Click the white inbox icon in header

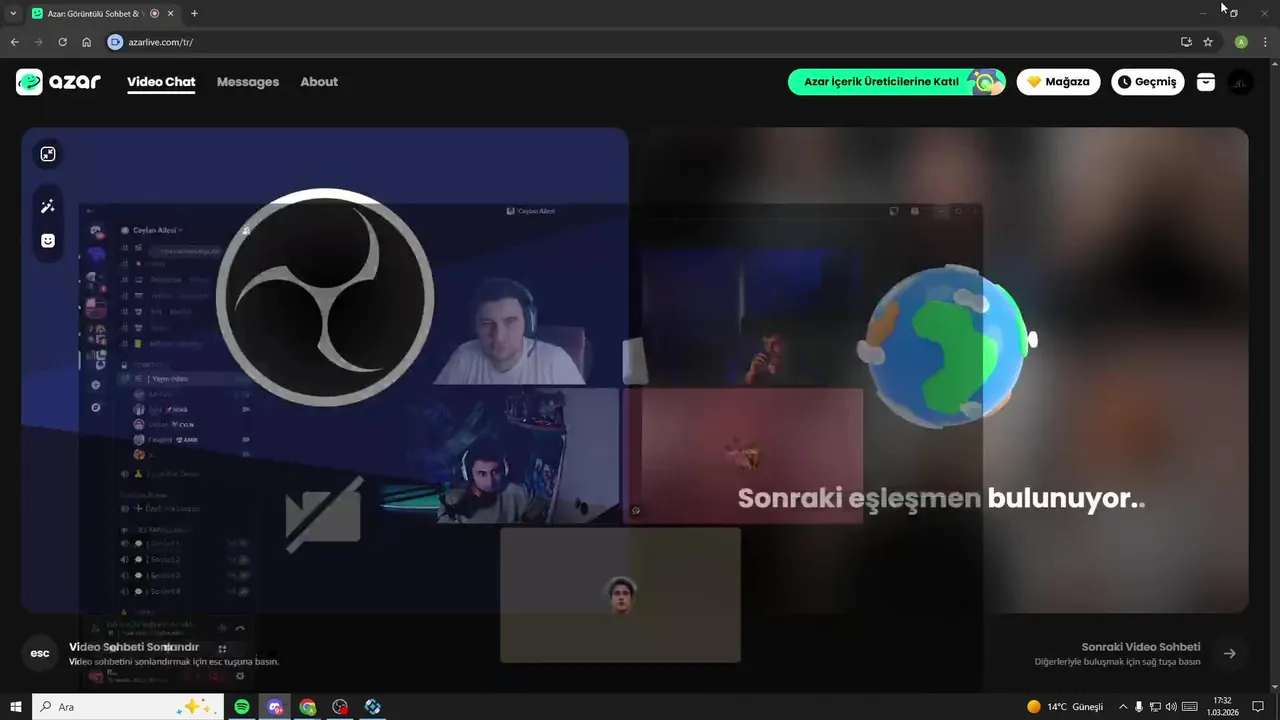coord(1206,82)
